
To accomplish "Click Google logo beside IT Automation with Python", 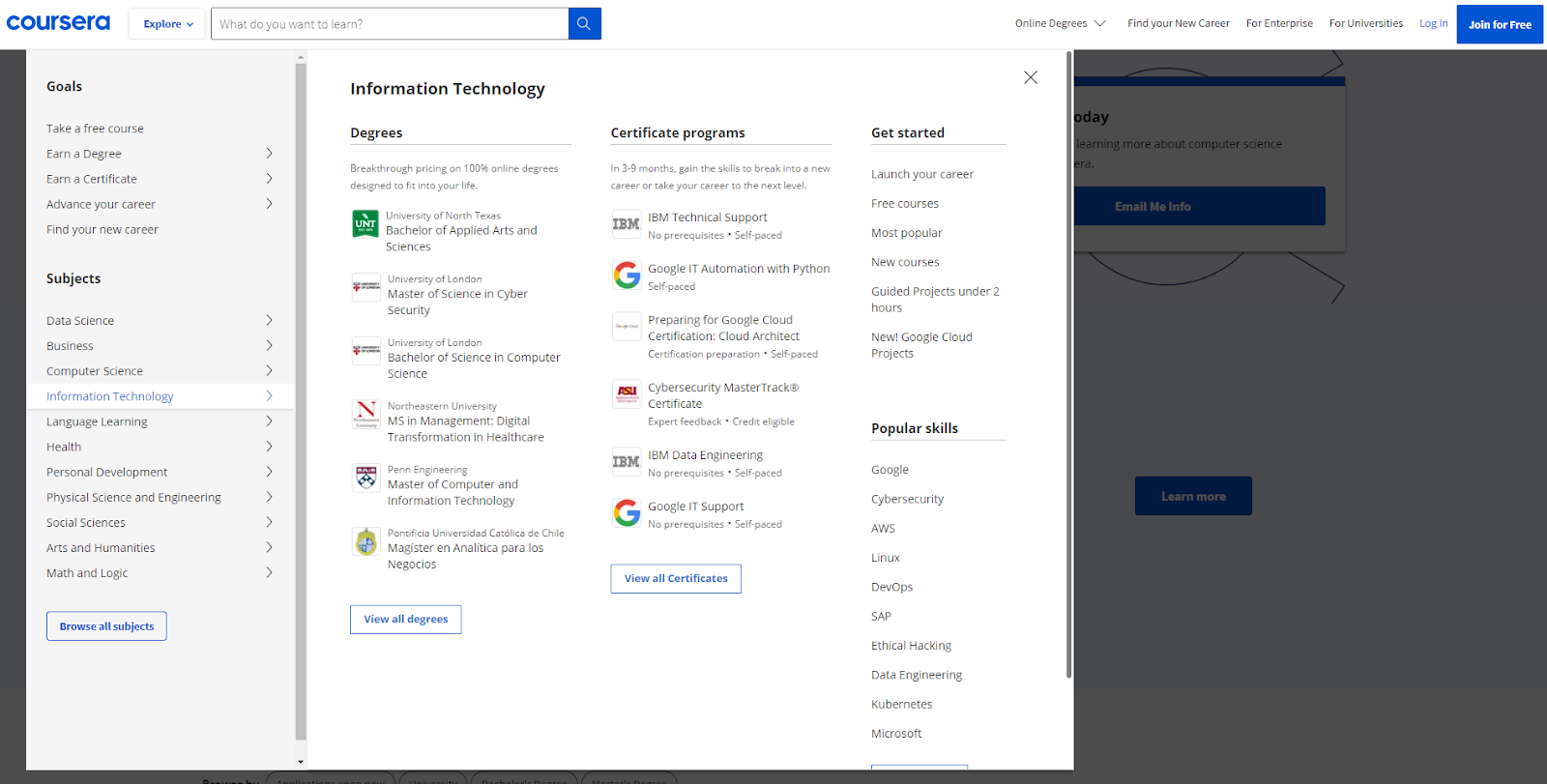I will (x=627, y=276).
